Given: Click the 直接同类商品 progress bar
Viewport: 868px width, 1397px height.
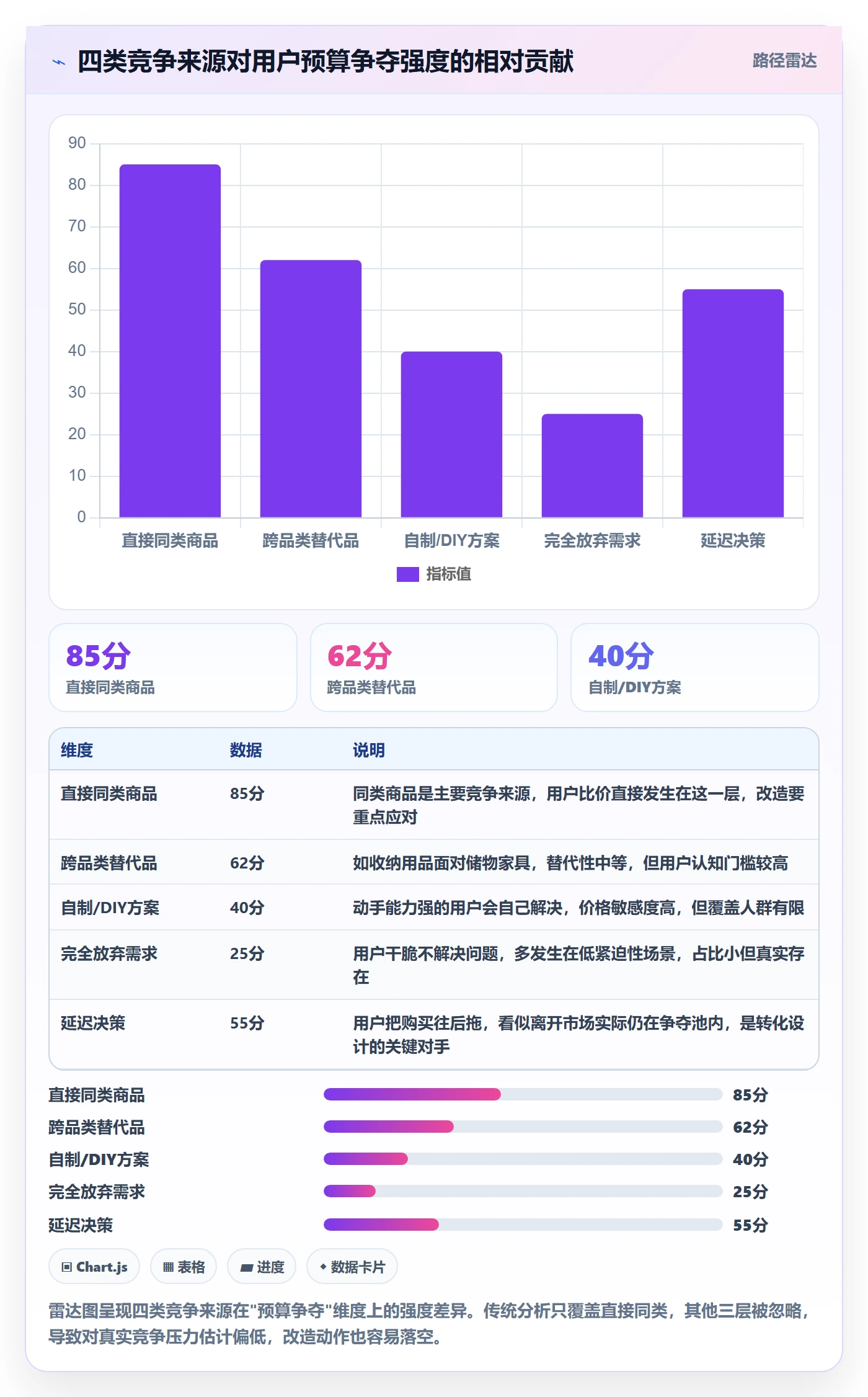Looking at the screenshot, I should click(x=523, y=1094).
